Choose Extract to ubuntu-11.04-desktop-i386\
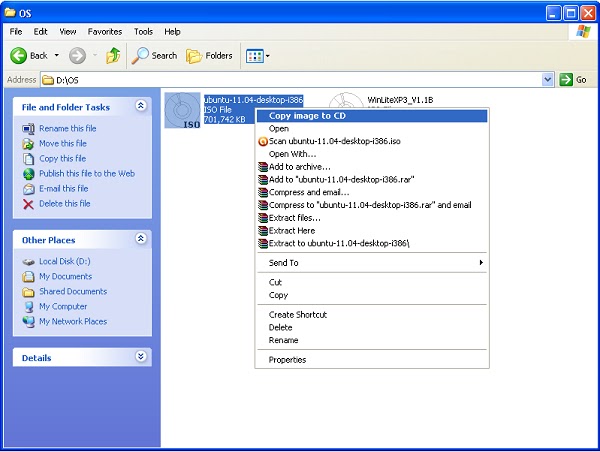The height and width of the screenshot is (452, 600). pyautogui.click(x=372, y=243)
